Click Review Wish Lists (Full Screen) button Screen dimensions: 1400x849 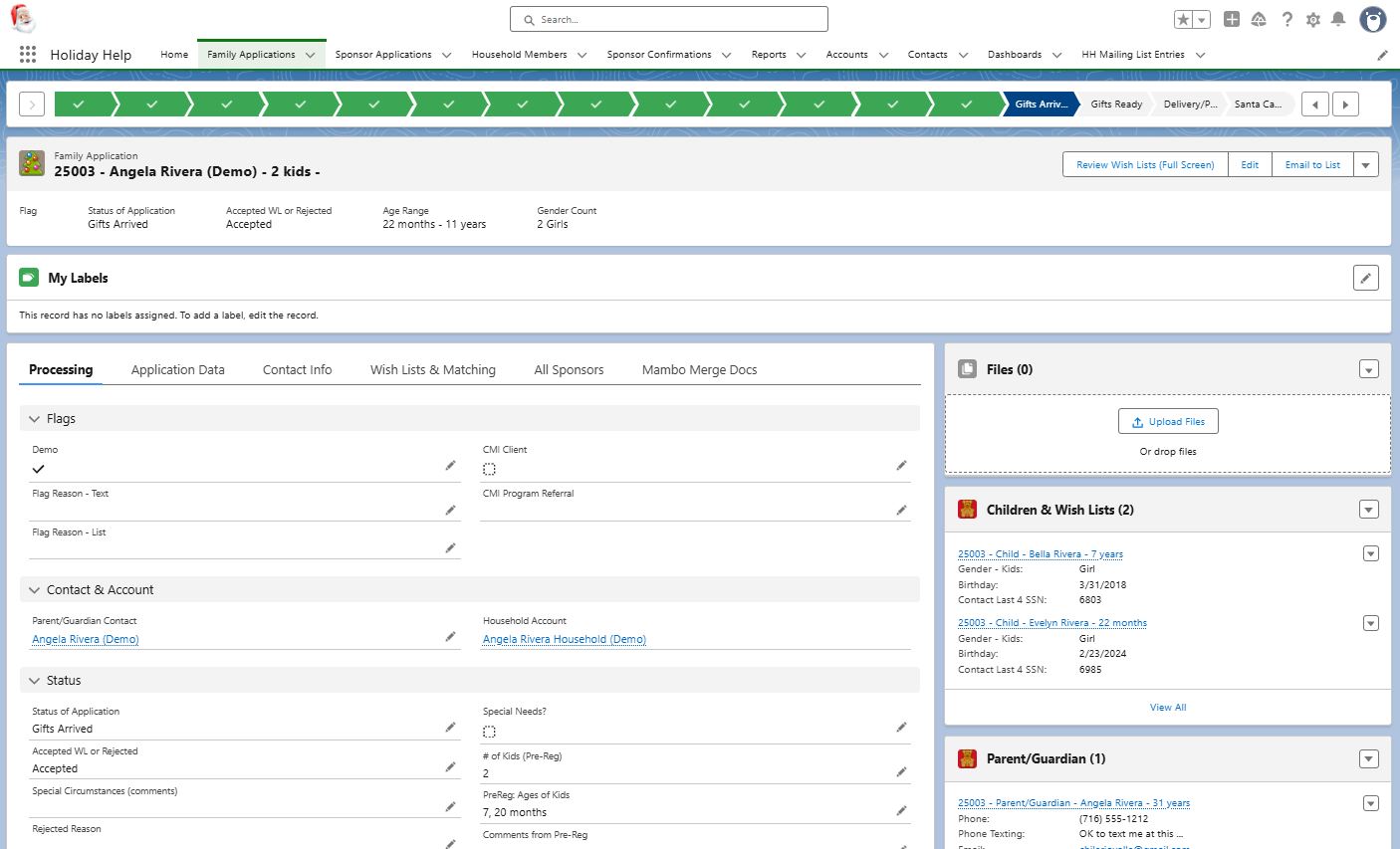click(x=1145, y=165)
